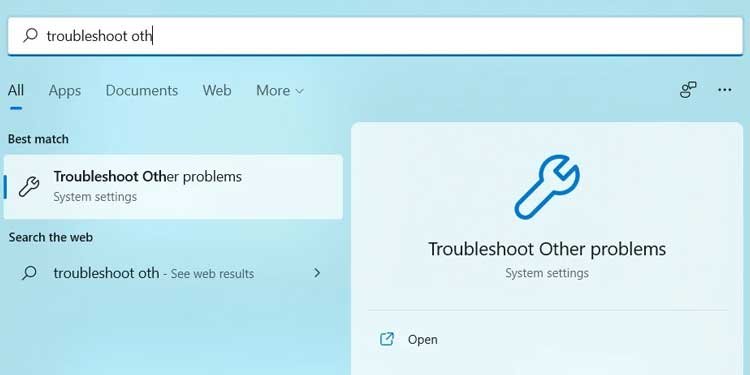Screen dimensions: 750x375
Task: Open Troubleshoot Other problems best match result
Action: pyautogui.click(x=173, y=187)
